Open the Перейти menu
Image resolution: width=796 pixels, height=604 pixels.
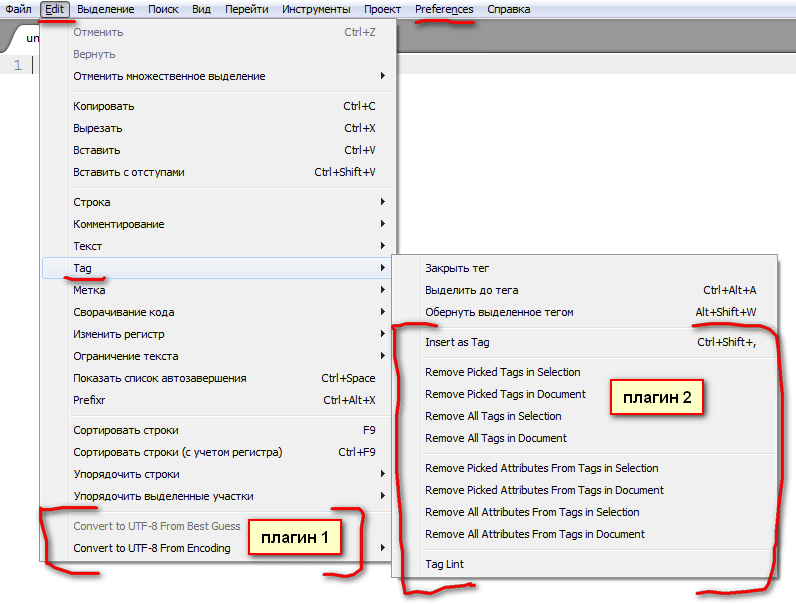[247, 9]
